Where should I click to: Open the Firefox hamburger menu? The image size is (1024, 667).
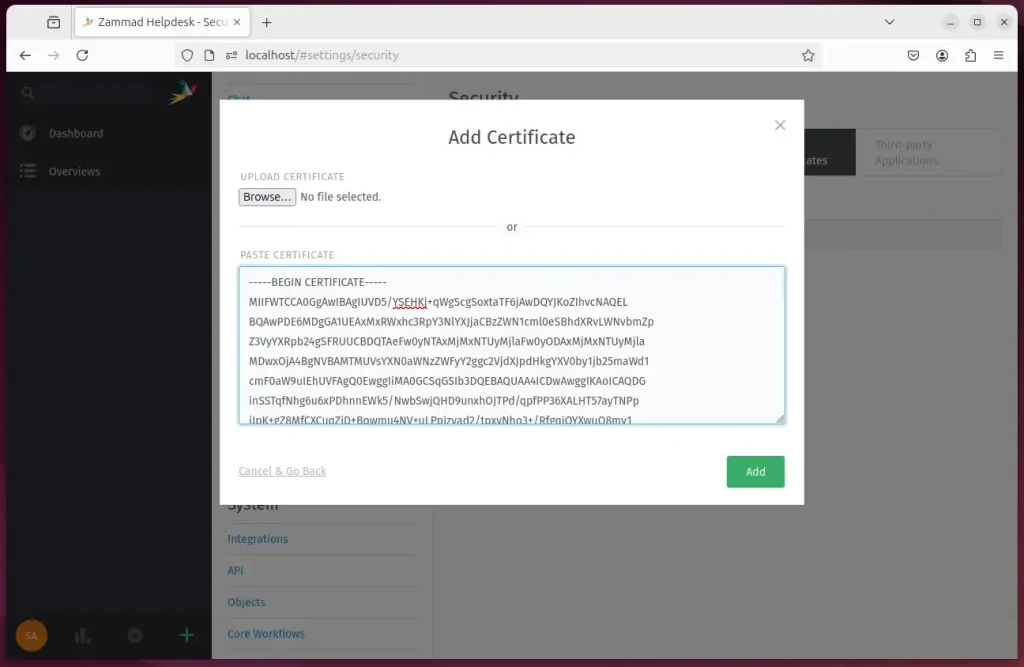[999, 56]
